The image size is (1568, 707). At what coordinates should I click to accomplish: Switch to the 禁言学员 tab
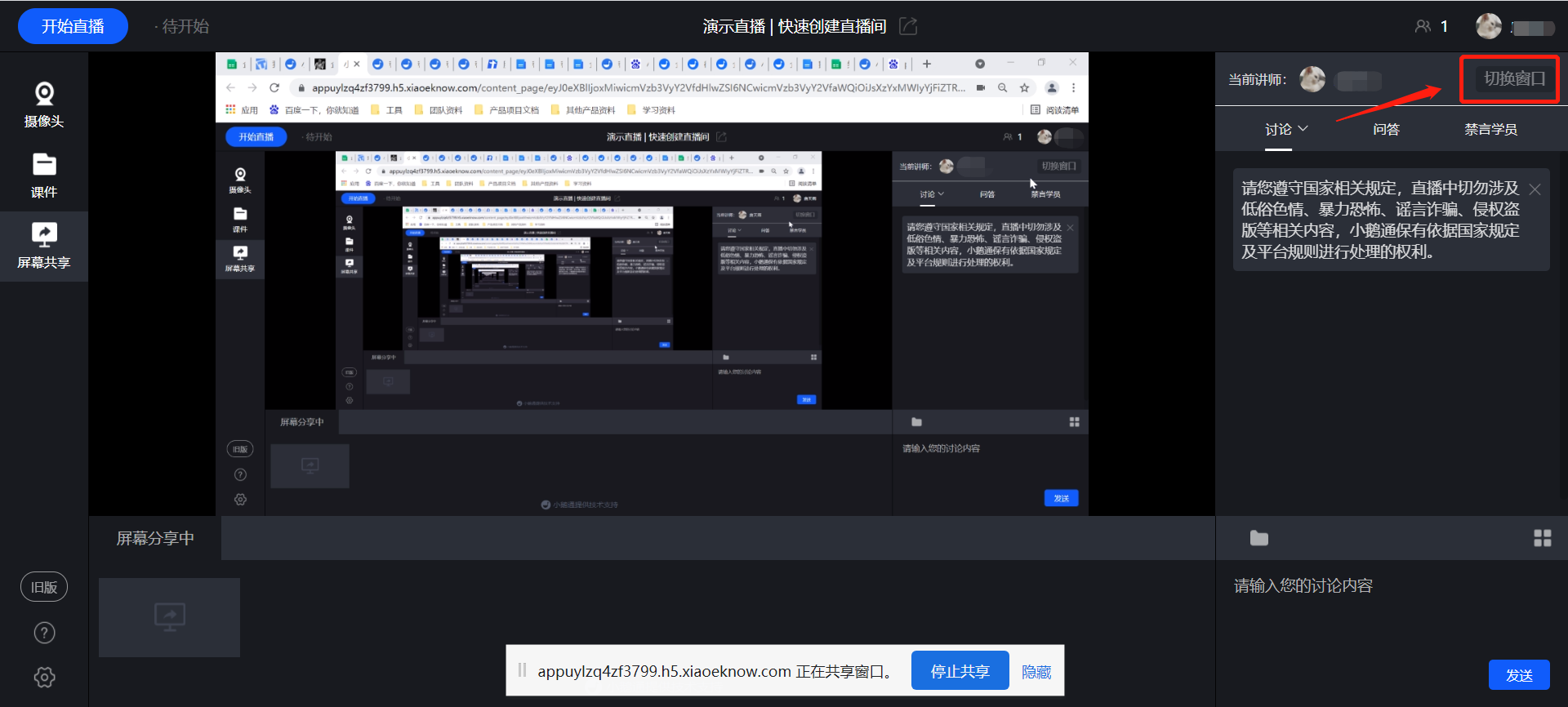point(1490,129)
